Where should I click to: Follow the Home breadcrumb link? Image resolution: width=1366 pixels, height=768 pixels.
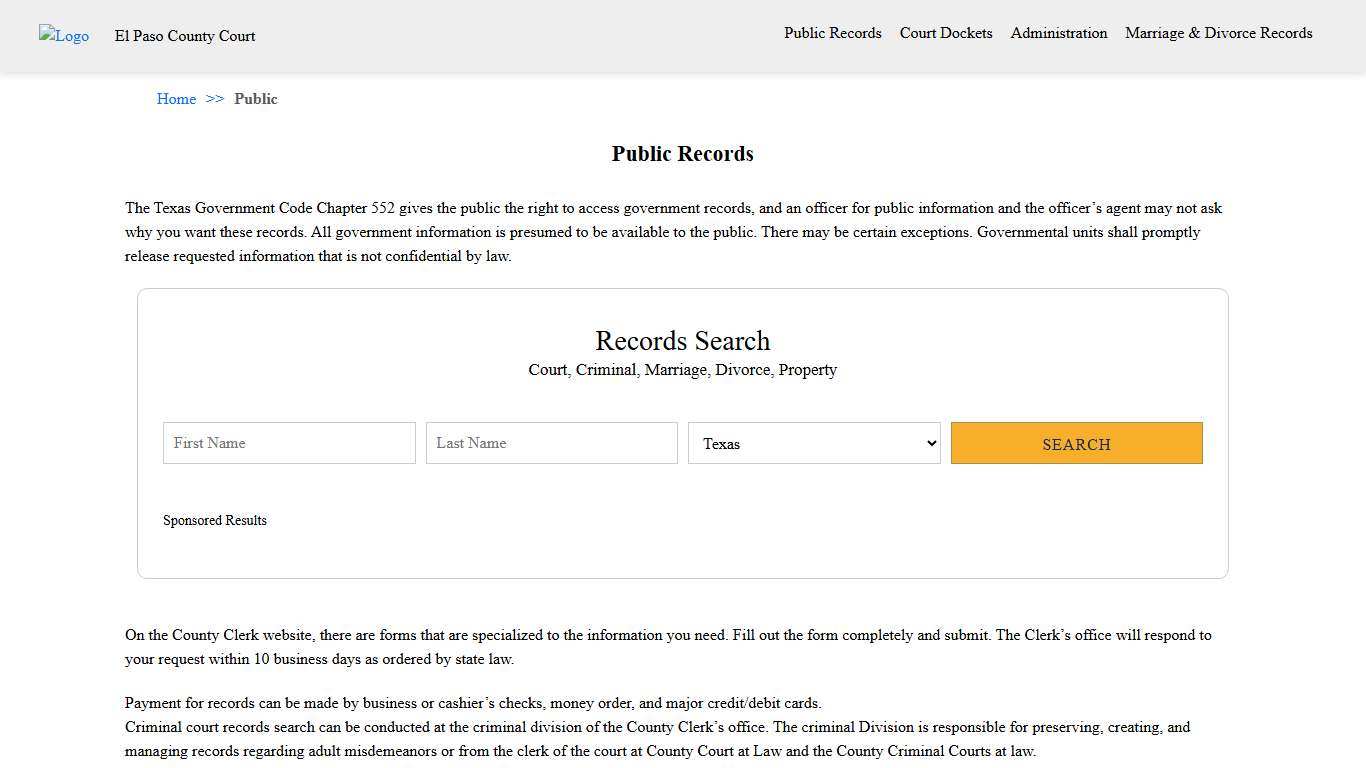tap(176, 99)
